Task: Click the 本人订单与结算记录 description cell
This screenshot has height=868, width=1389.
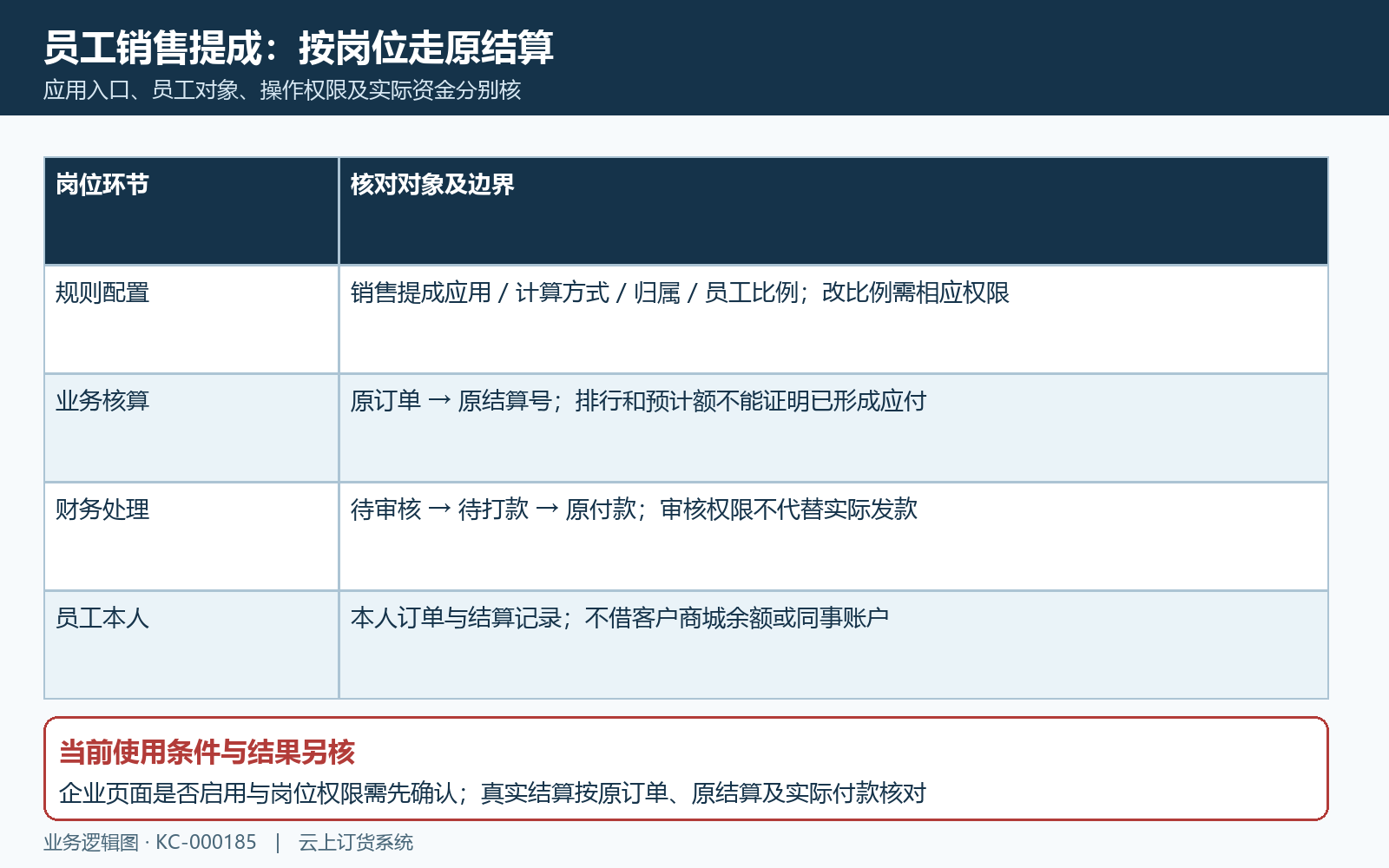Action: click(833, 645)
